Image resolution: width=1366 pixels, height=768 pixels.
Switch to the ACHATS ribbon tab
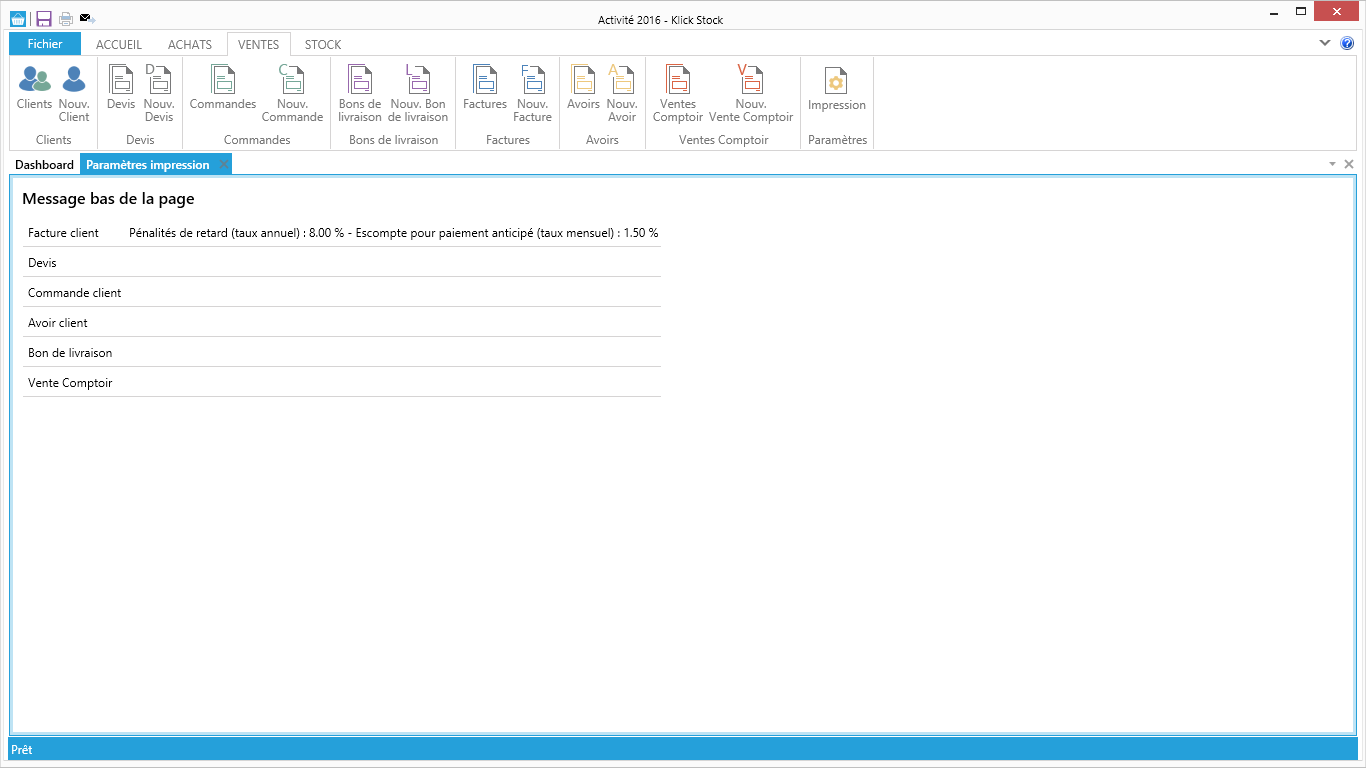190,45
